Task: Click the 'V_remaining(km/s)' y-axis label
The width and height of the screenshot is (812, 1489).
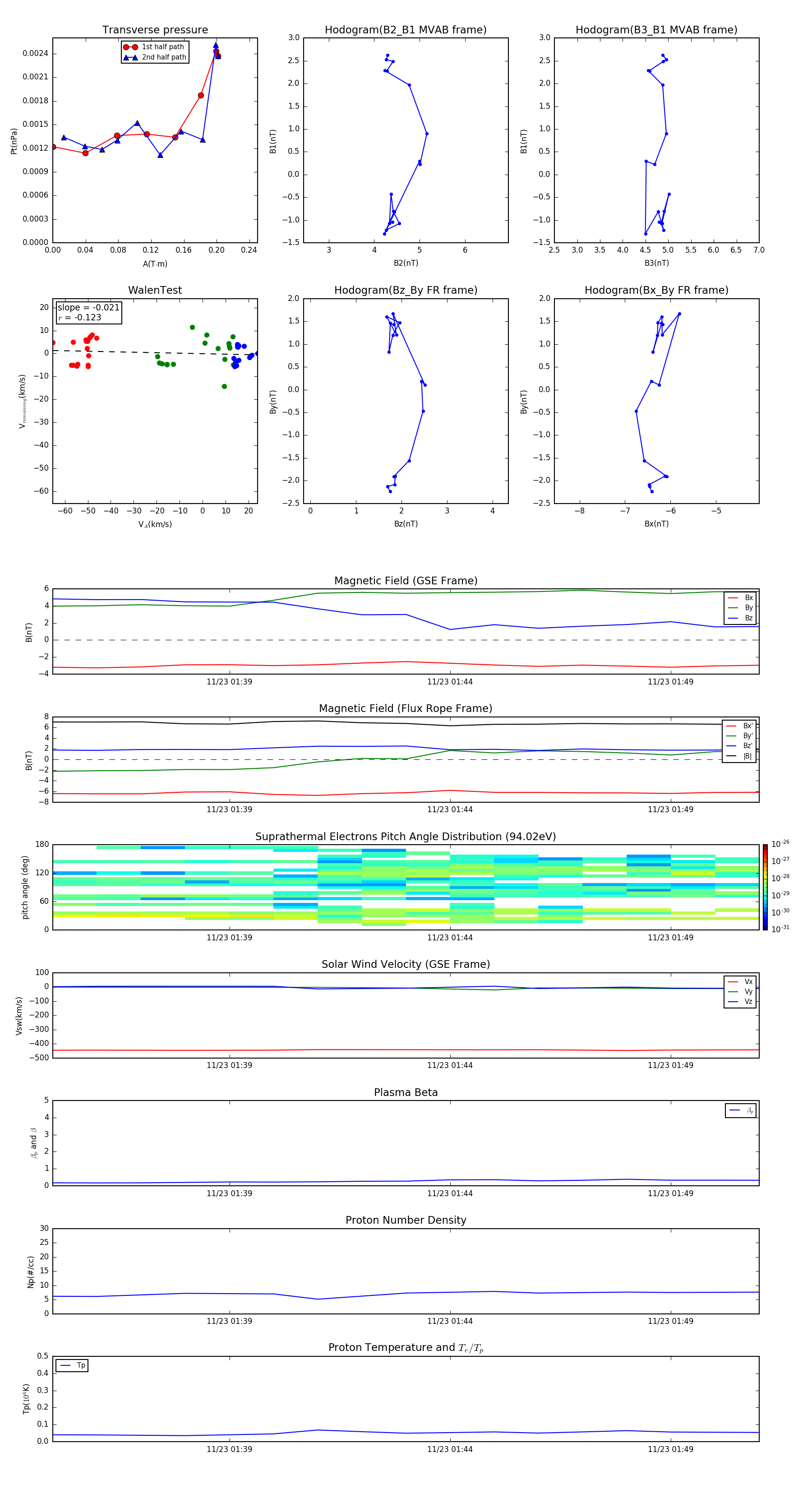Action: tap(23, 401)
